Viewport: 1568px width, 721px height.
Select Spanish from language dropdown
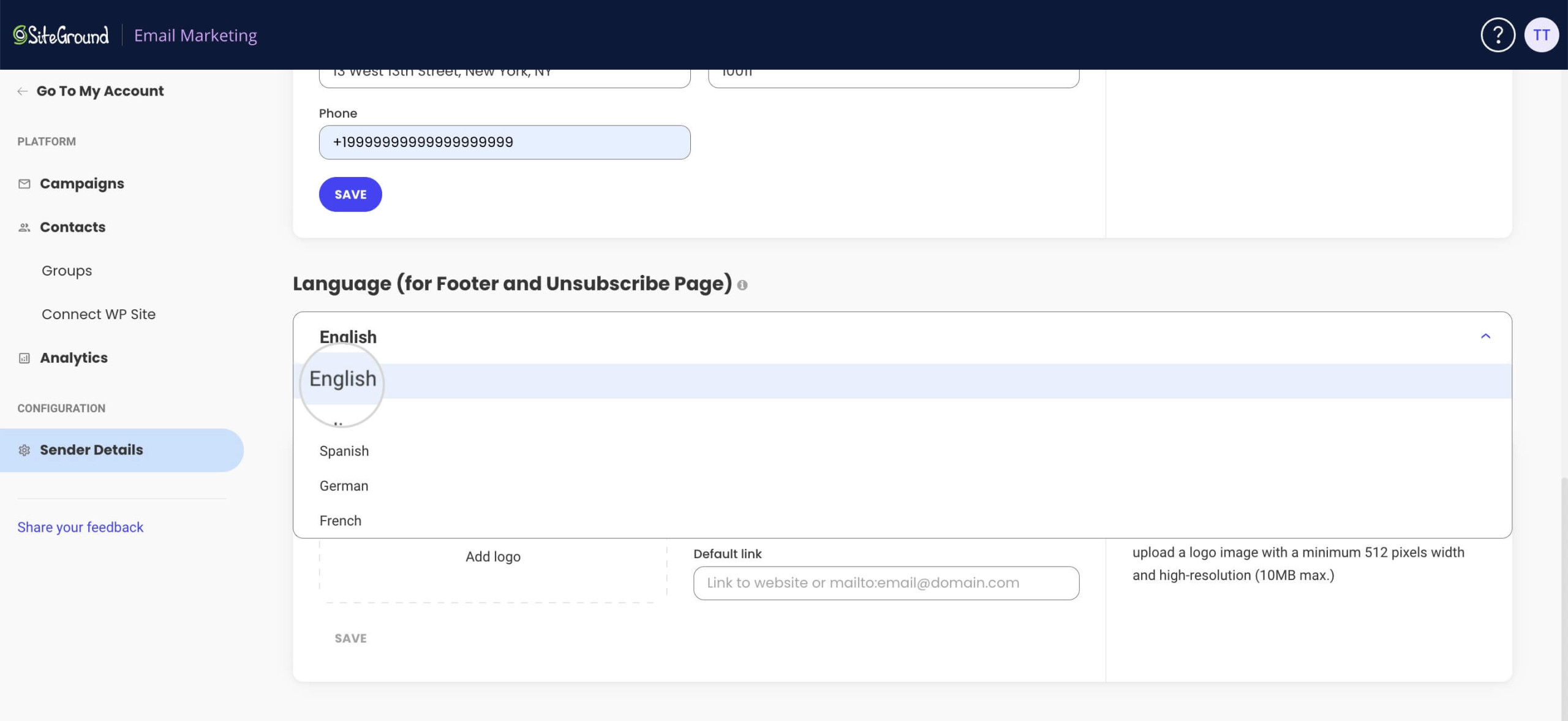pyautogui.click(x=344, y=450)
